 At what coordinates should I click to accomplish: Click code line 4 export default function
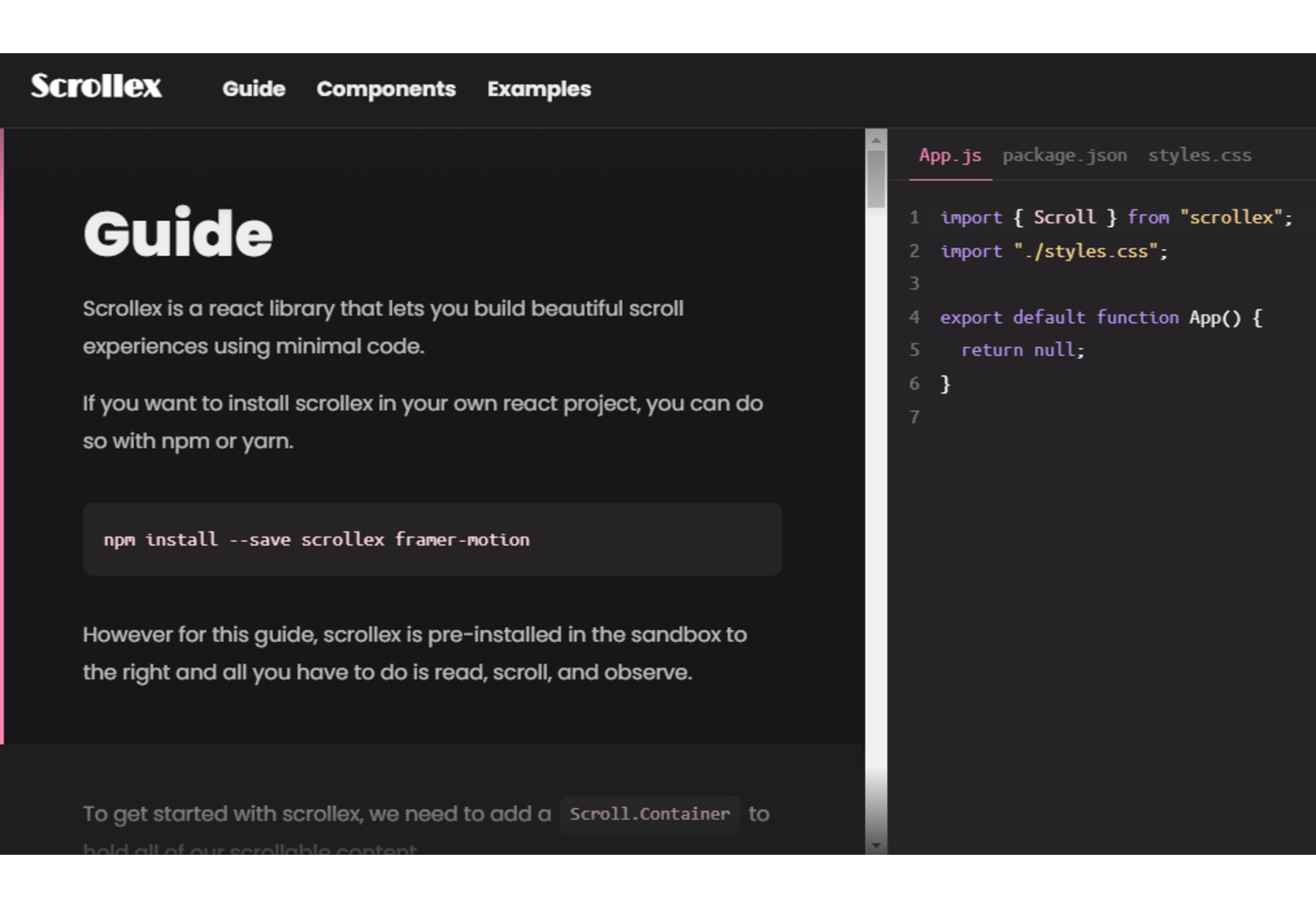click(1101, 317)
